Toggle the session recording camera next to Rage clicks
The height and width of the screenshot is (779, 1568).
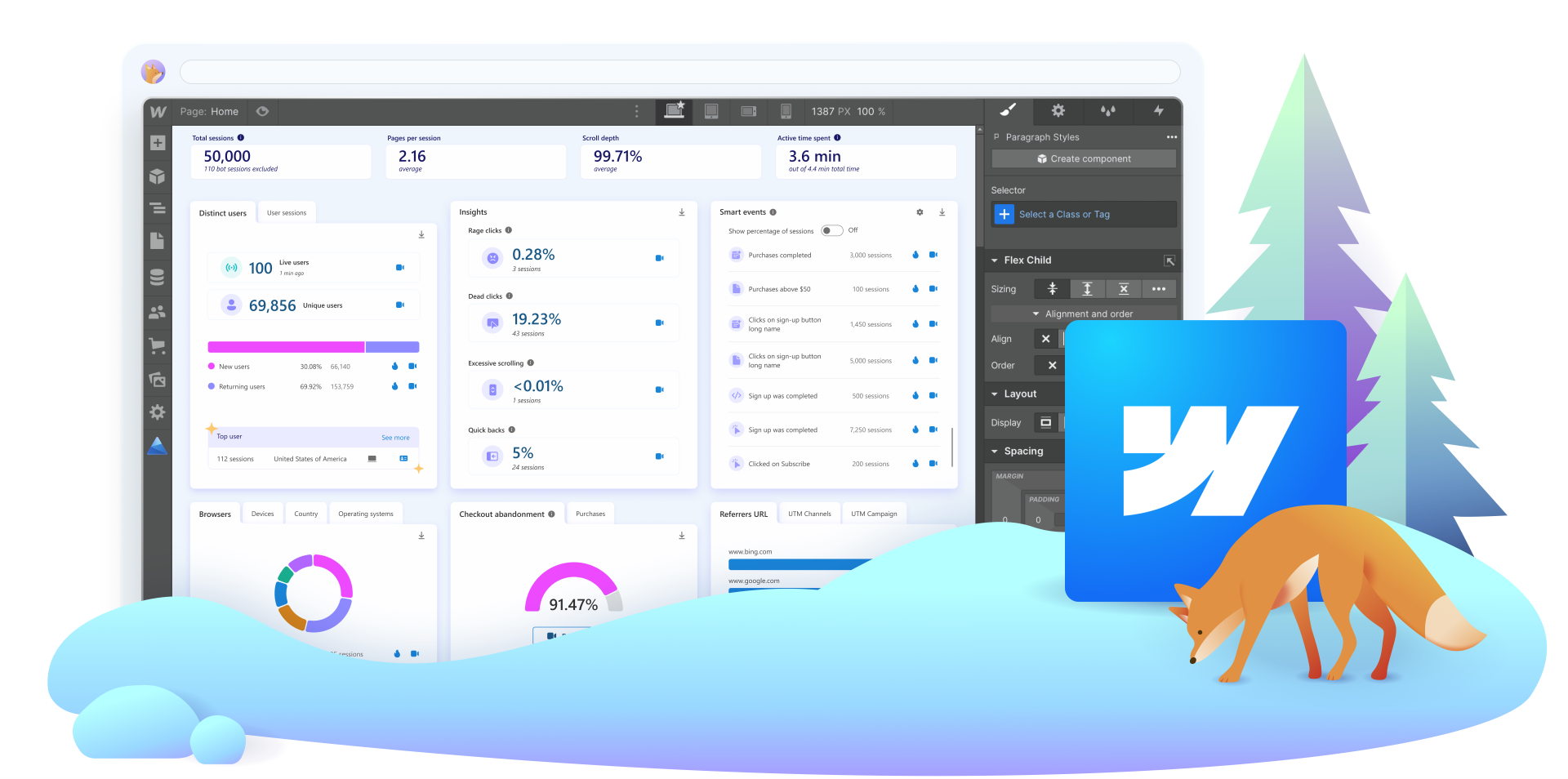click(x=659, y=257)
